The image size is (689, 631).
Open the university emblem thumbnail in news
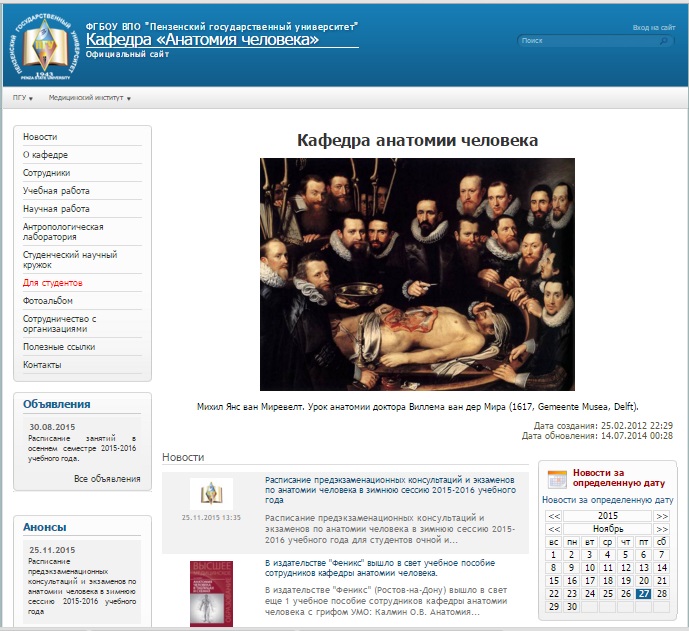click(211, 494)
